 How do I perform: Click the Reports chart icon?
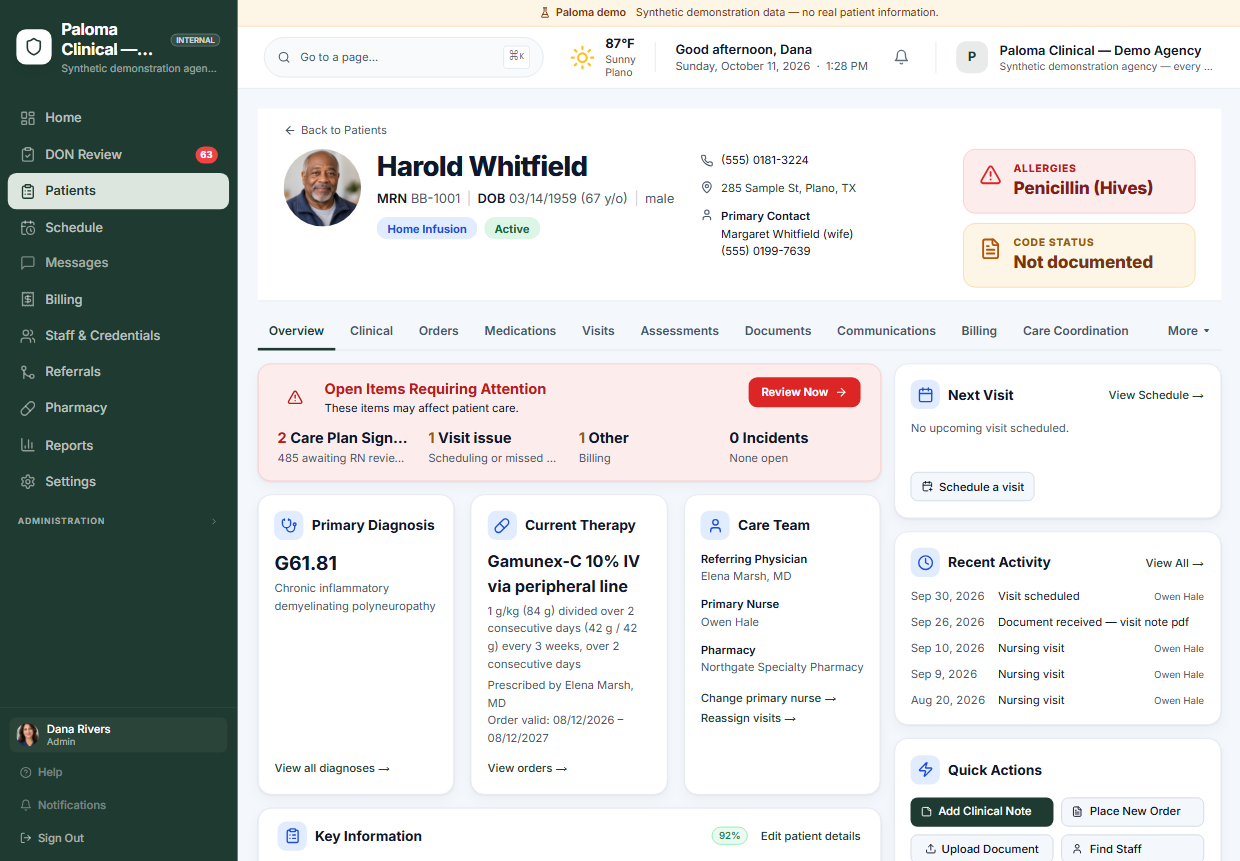(28, 446)
